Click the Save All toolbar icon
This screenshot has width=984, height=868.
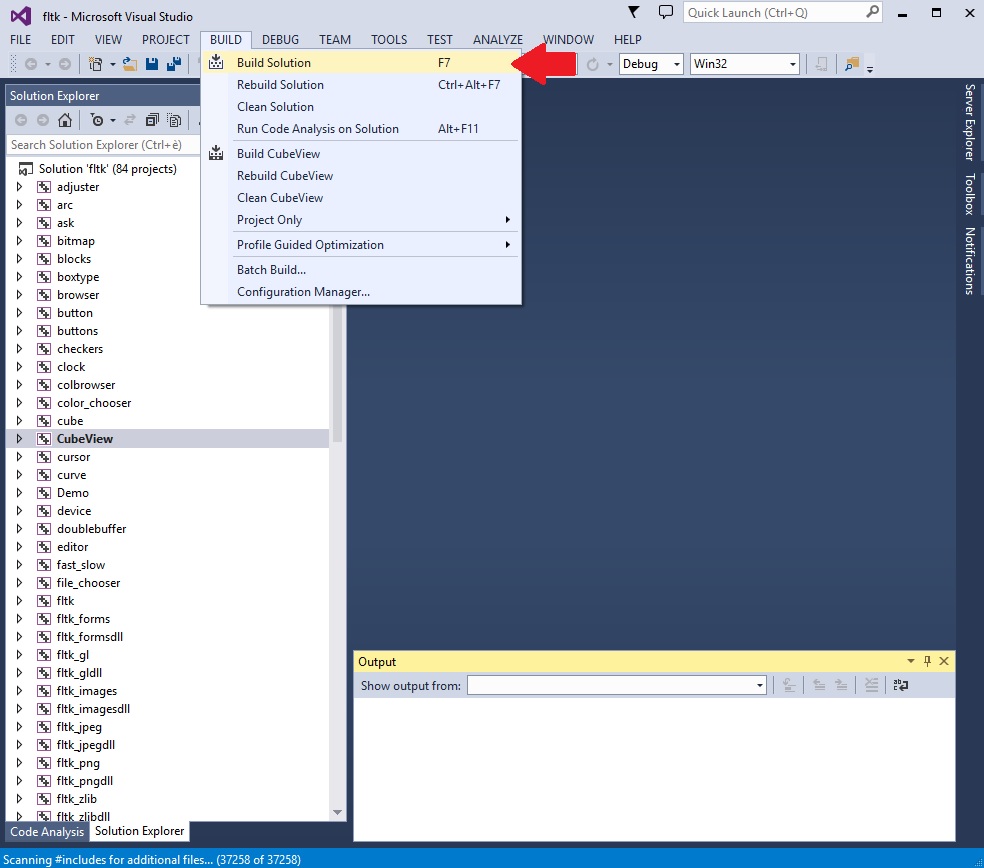(x=174, y=64)
